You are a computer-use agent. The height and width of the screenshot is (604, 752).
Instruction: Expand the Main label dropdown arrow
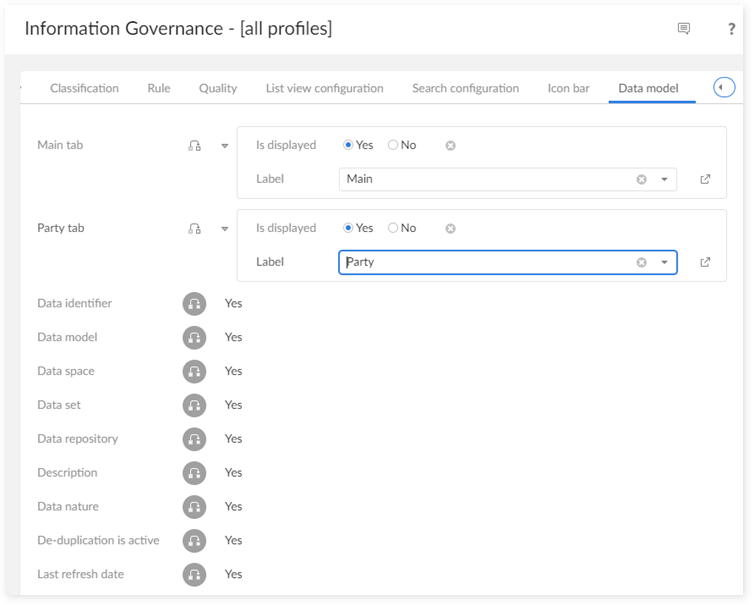[664, 180]
